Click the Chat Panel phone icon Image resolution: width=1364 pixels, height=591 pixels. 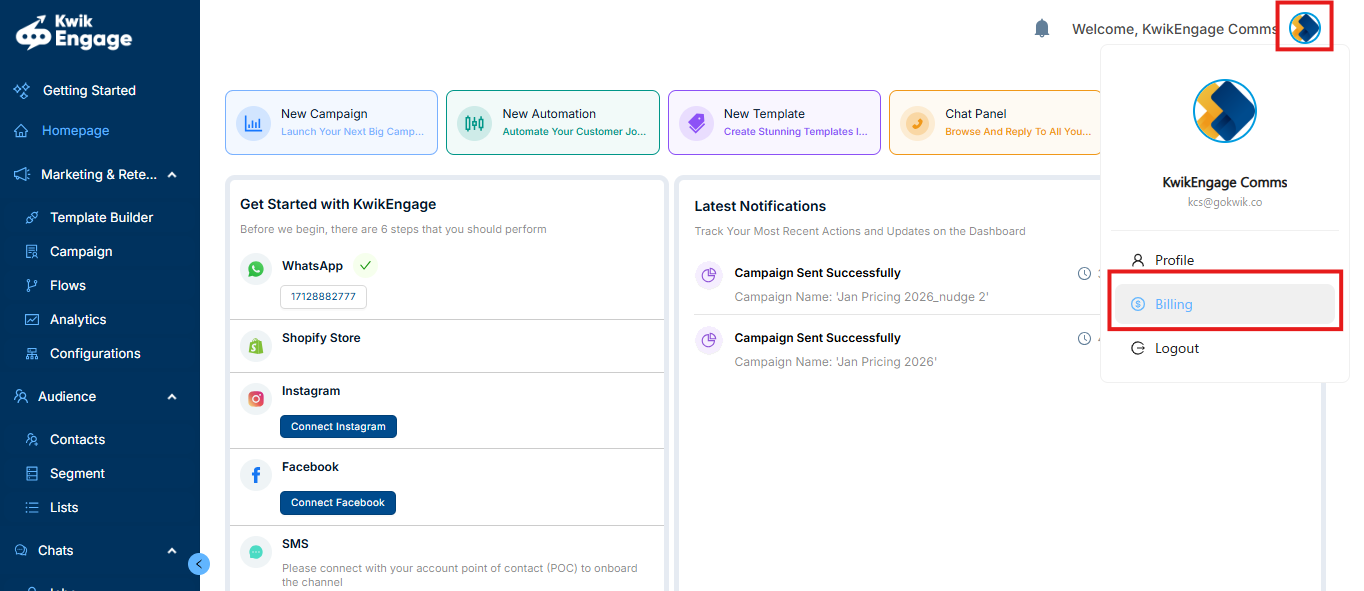(x=917, y=123)
